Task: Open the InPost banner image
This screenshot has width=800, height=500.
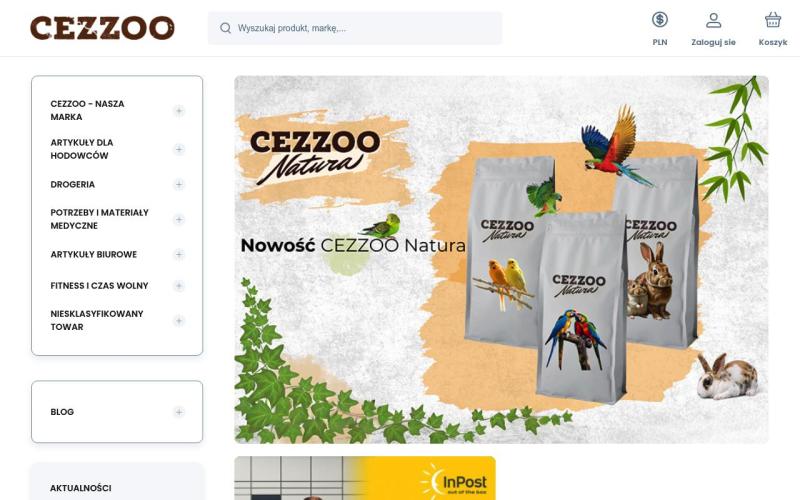Action: tap(365, 478)
